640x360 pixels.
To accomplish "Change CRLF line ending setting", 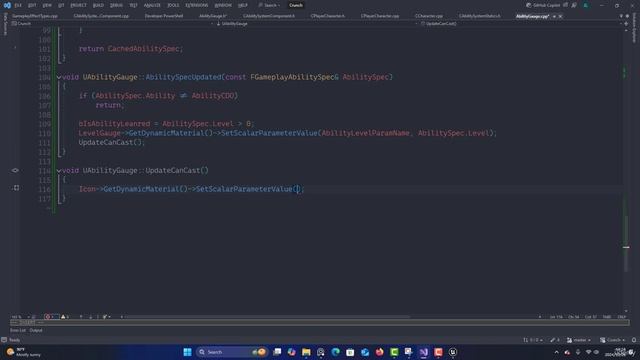I will [622, 317].
